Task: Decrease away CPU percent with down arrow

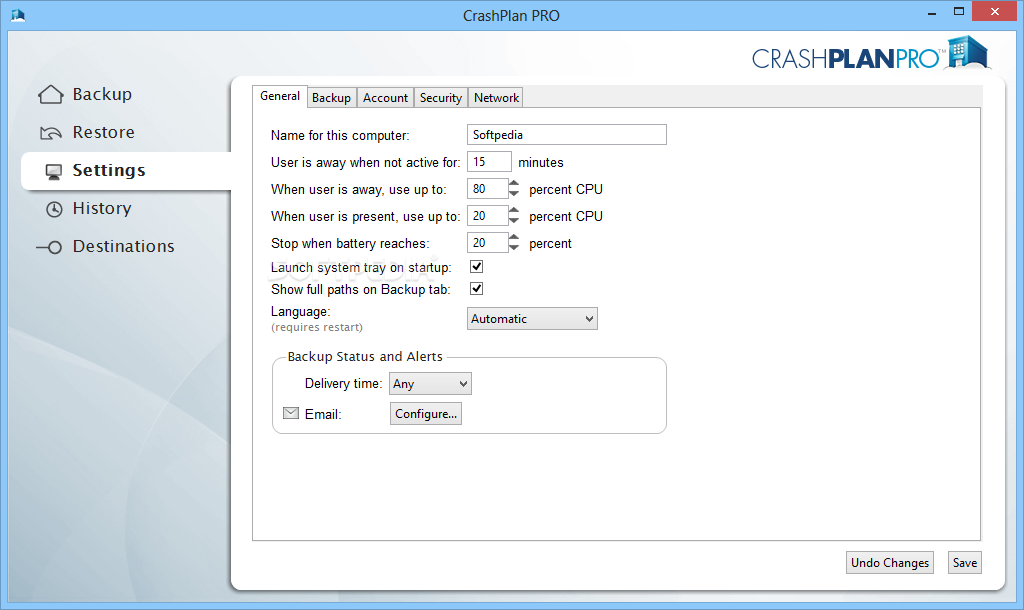Action: (x=514, y=194)
